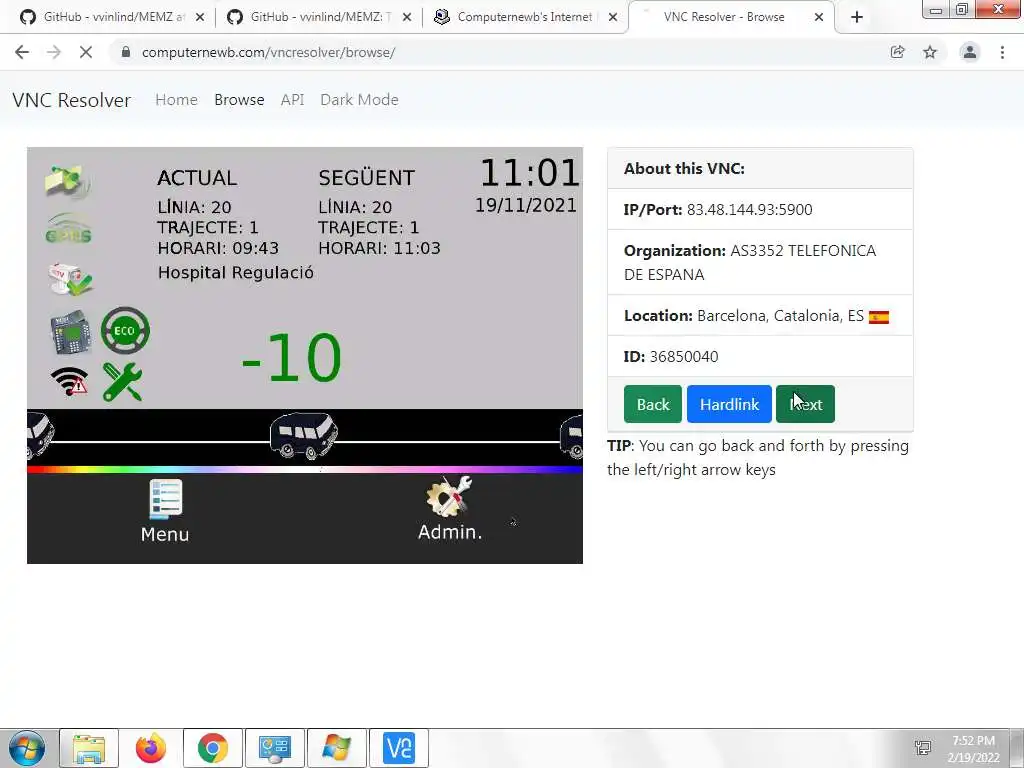Open the Chrome profile avatar
Viewport: 1024px width, 768px height.
click(x=970, y=52)
